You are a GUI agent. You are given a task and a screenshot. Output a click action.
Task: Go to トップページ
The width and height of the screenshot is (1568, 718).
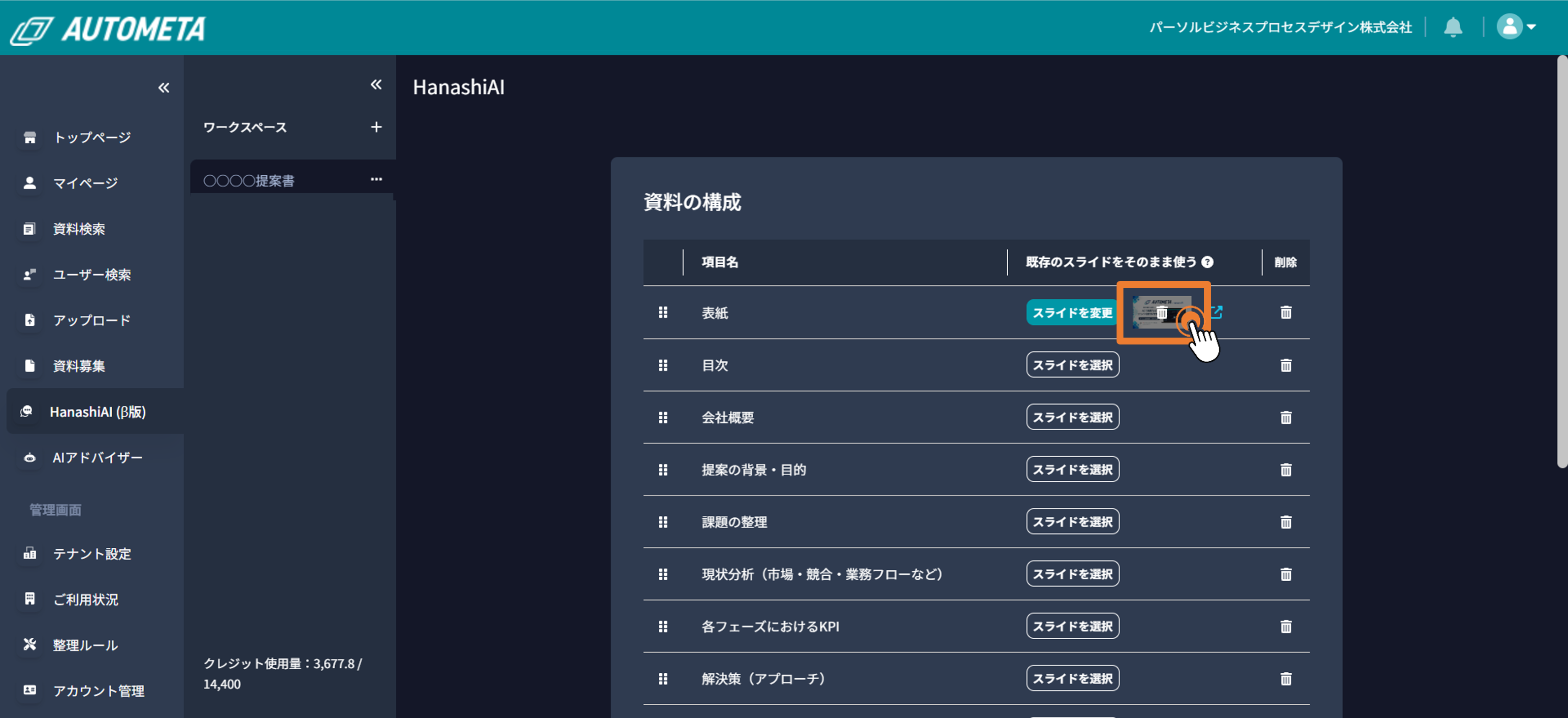click(93, 137)
